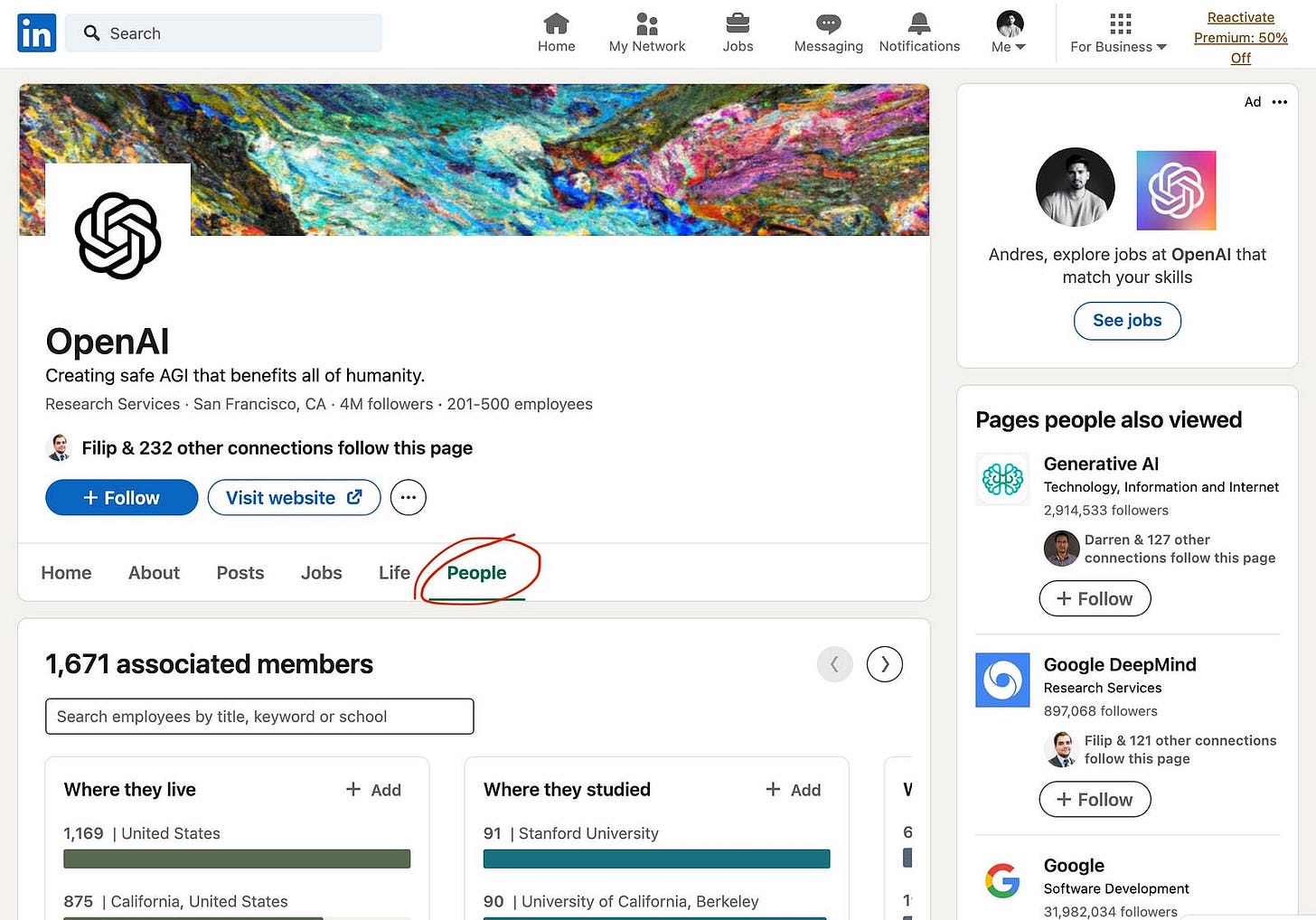Screen dimensions: 1316x920
Task: Open the Life tab
Action: [394, 573]
